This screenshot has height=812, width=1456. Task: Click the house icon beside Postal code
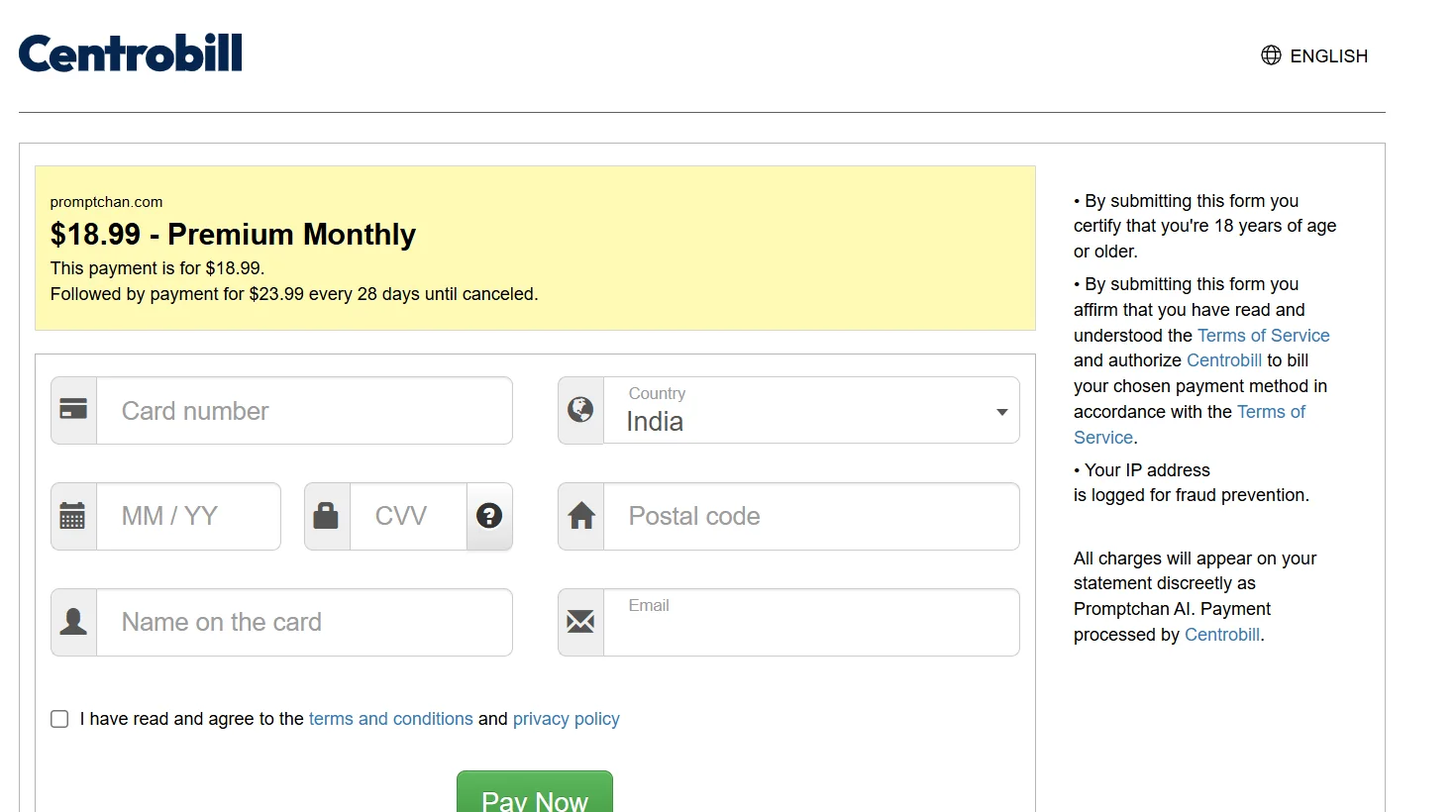click(x=581, y=516)
